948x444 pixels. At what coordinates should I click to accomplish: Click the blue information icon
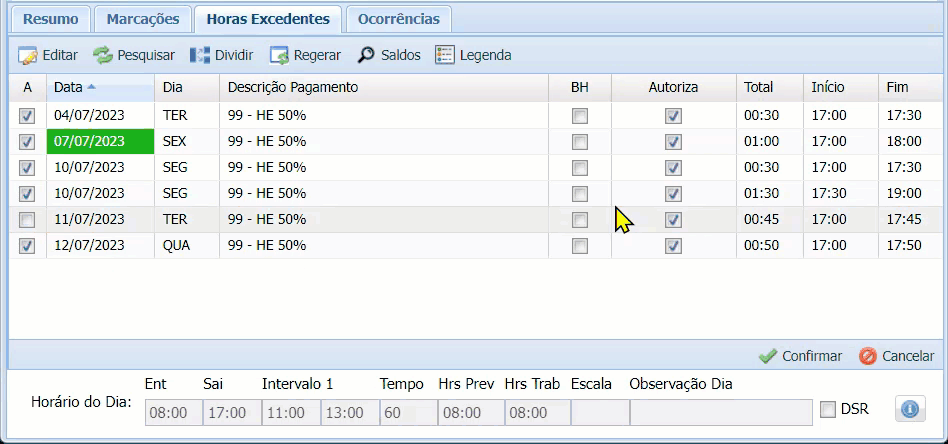coord(910,409)
